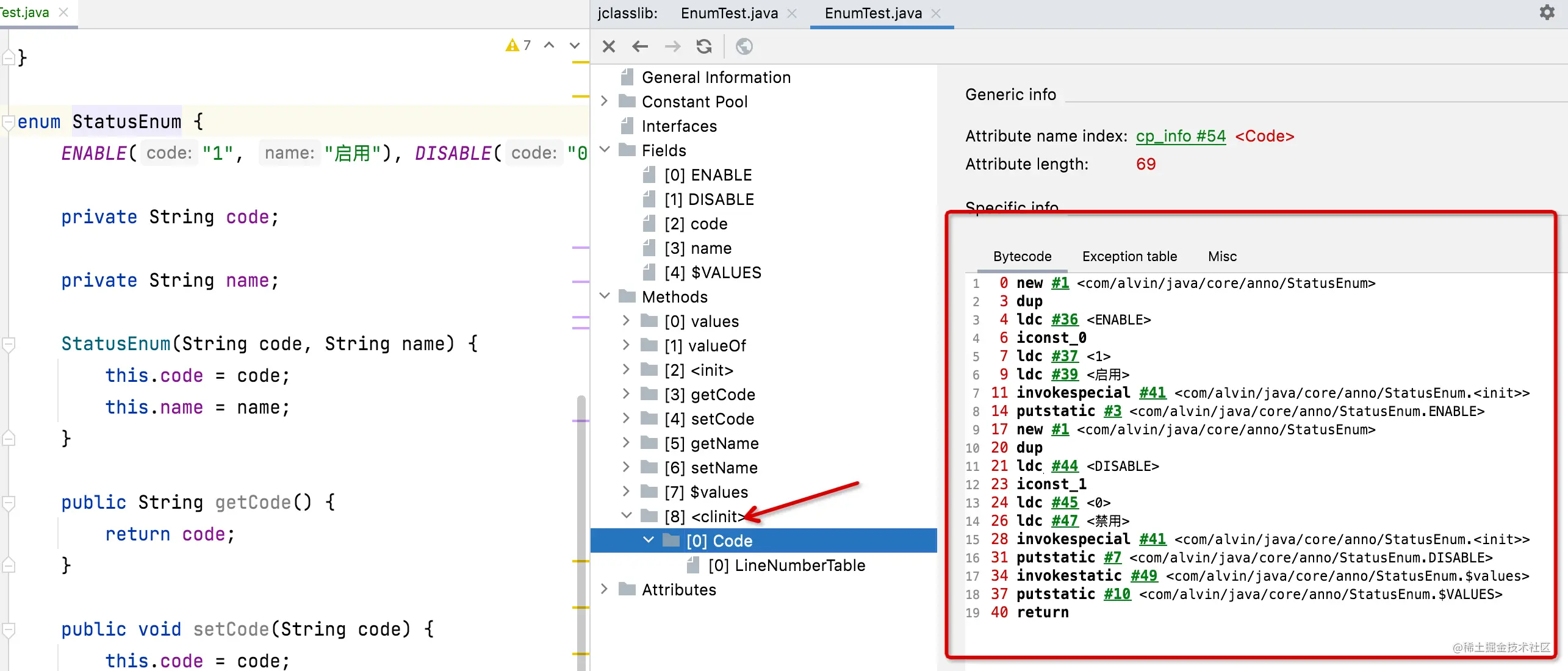Click the back arrow in jclasslib toolbar
This screenshot has width=1568, height=671.
click(x=640, y=46)
